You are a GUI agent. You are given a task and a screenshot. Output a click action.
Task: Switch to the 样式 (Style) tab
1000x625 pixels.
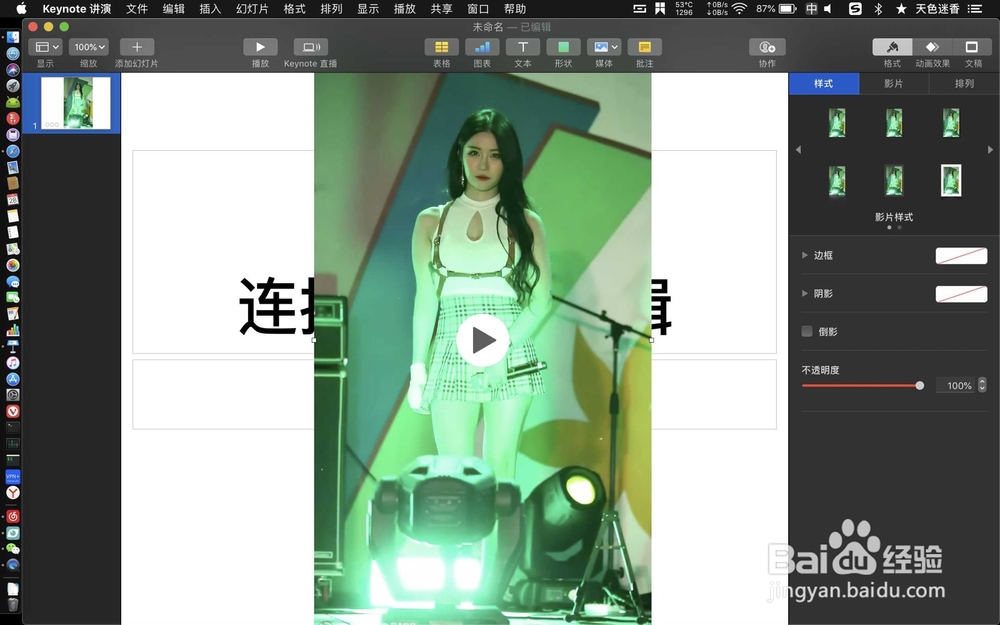[x=824, y=84]
